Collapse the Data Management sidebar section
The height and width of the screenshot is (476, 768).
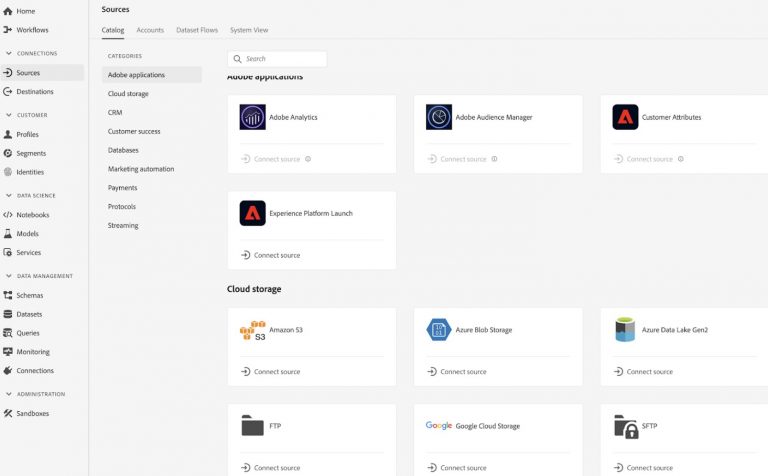click(x=9, y=276)
